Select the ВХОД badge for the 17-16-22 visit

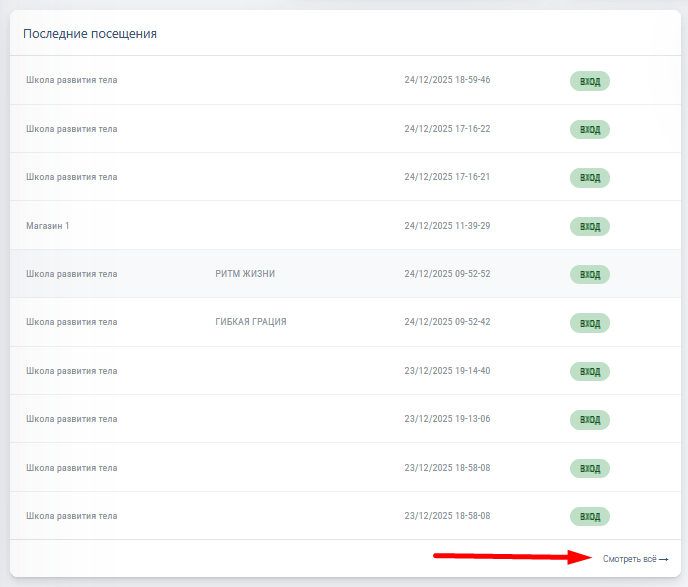click(590, 129)
